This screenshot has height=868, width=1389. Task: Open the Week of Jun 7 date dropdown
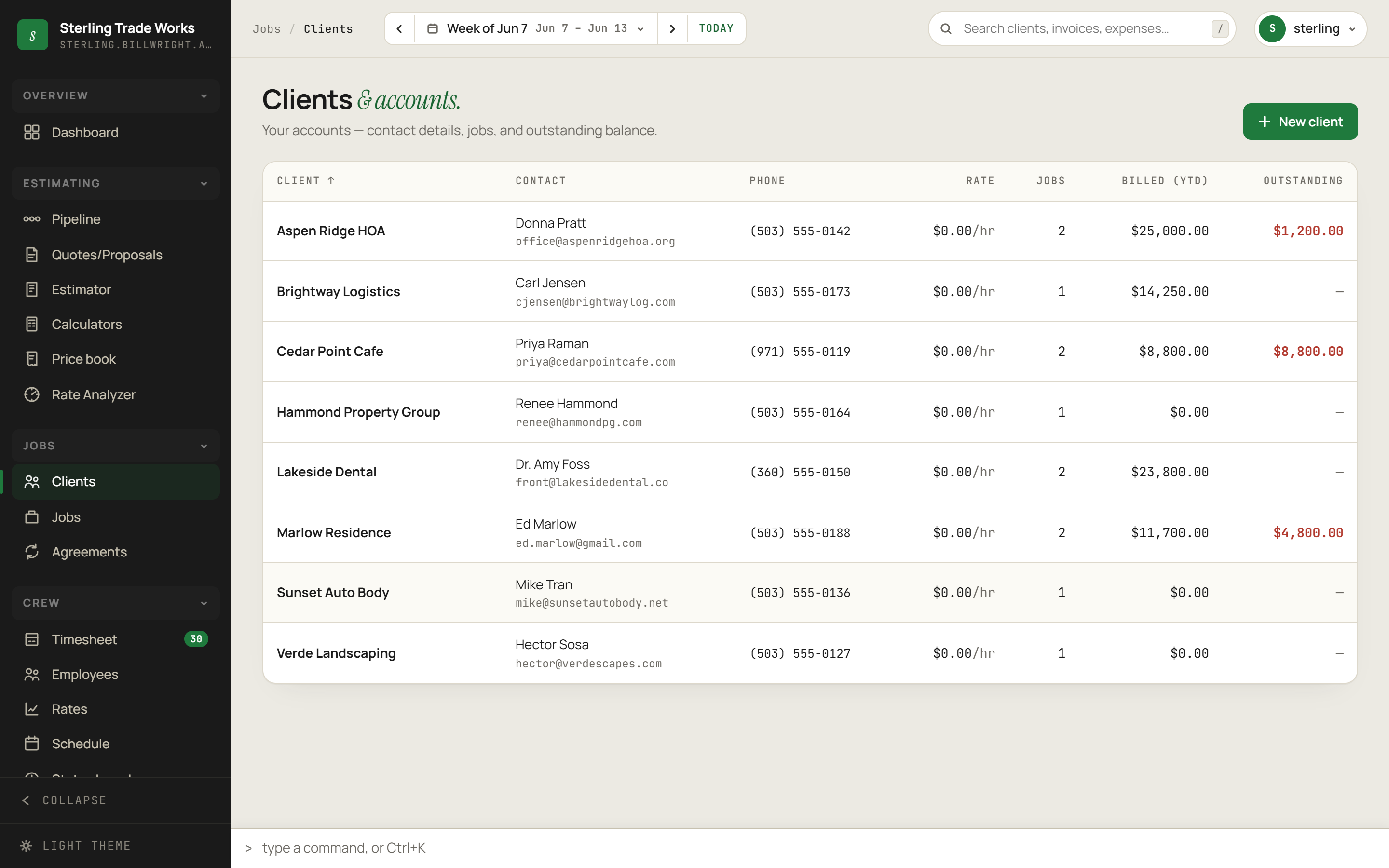[x=535, y=28]
